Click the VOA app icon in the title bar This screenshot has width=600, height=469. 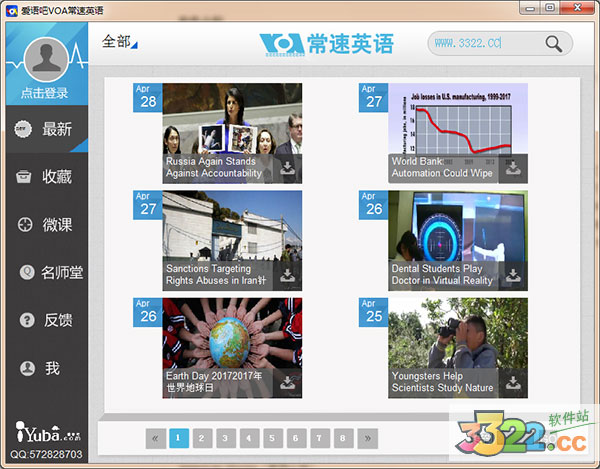12,11
